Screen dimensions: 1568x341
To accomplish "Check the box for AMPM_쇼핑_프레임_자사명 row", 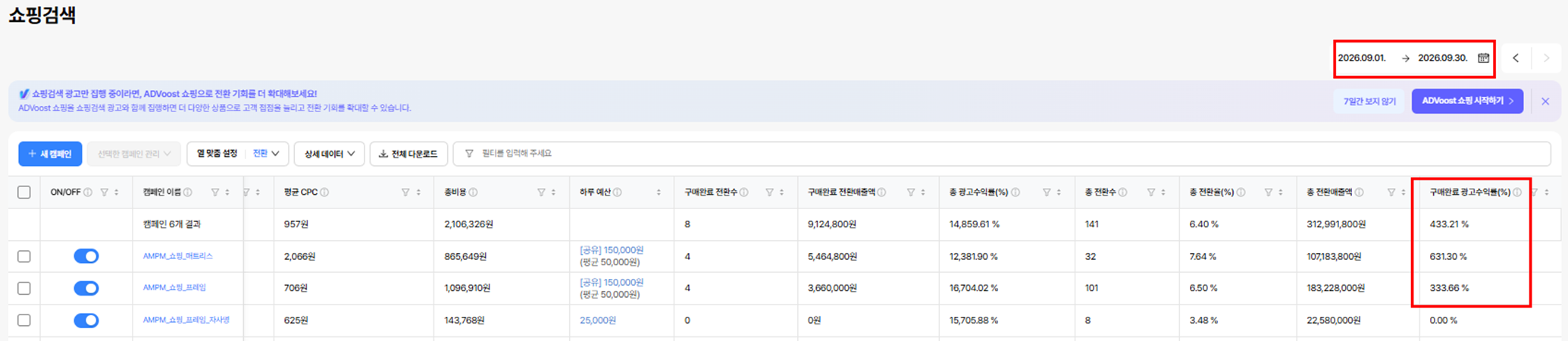I will pyautogui.click(x=24, y=321).
